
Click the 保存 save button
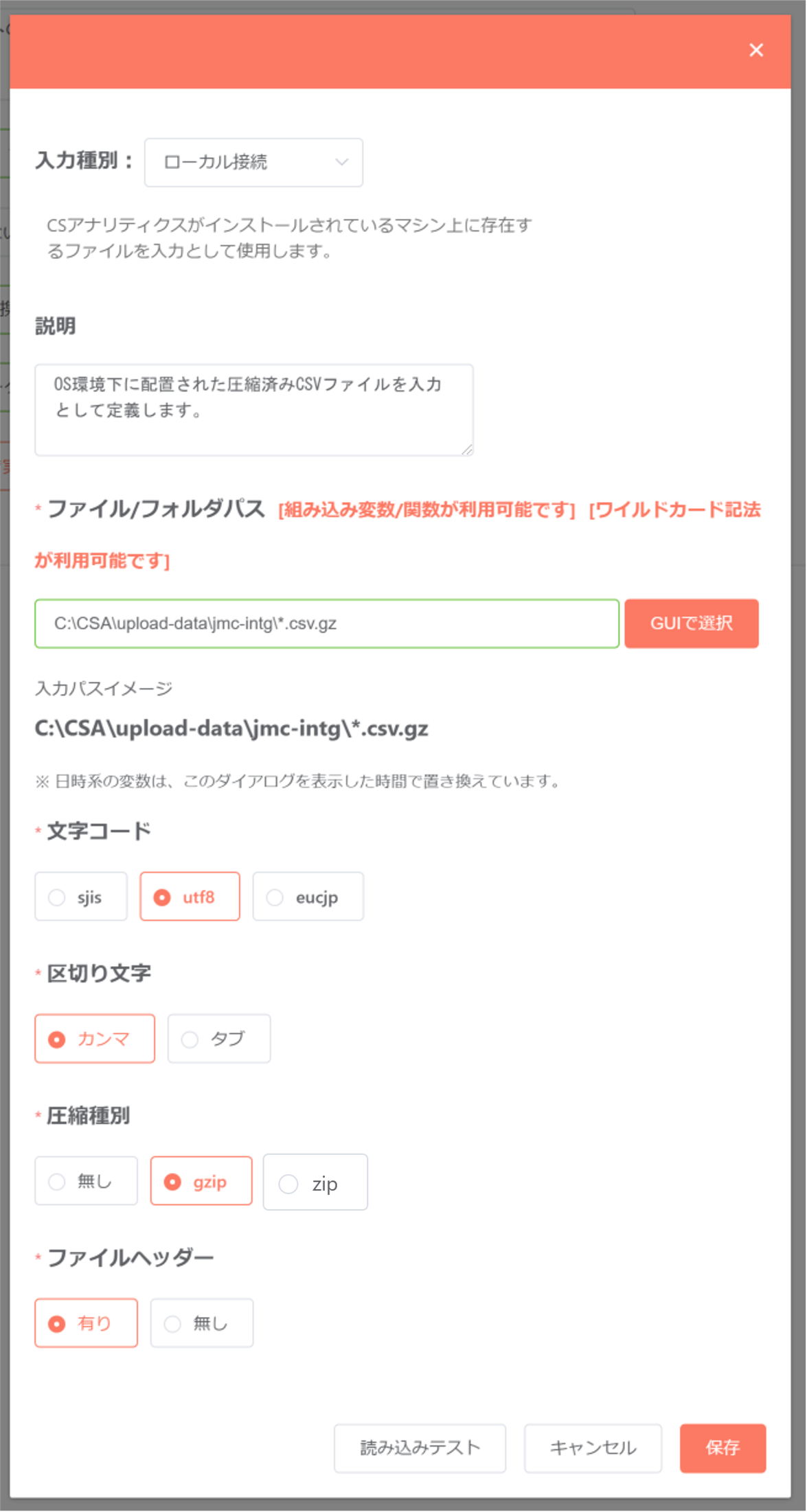click(x=723, y=1448)
